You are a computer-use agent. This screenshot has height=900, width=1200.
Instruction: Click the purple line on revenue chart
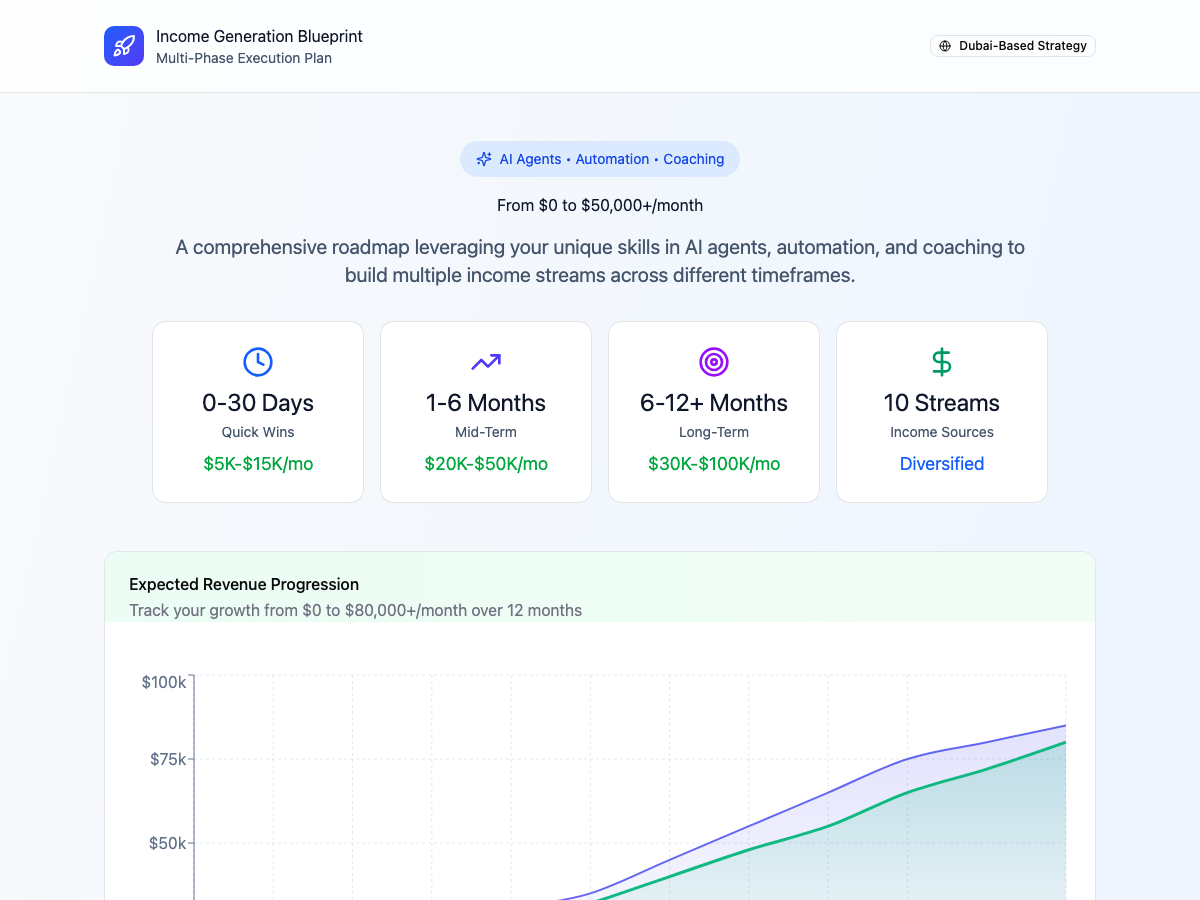[829, 795]
